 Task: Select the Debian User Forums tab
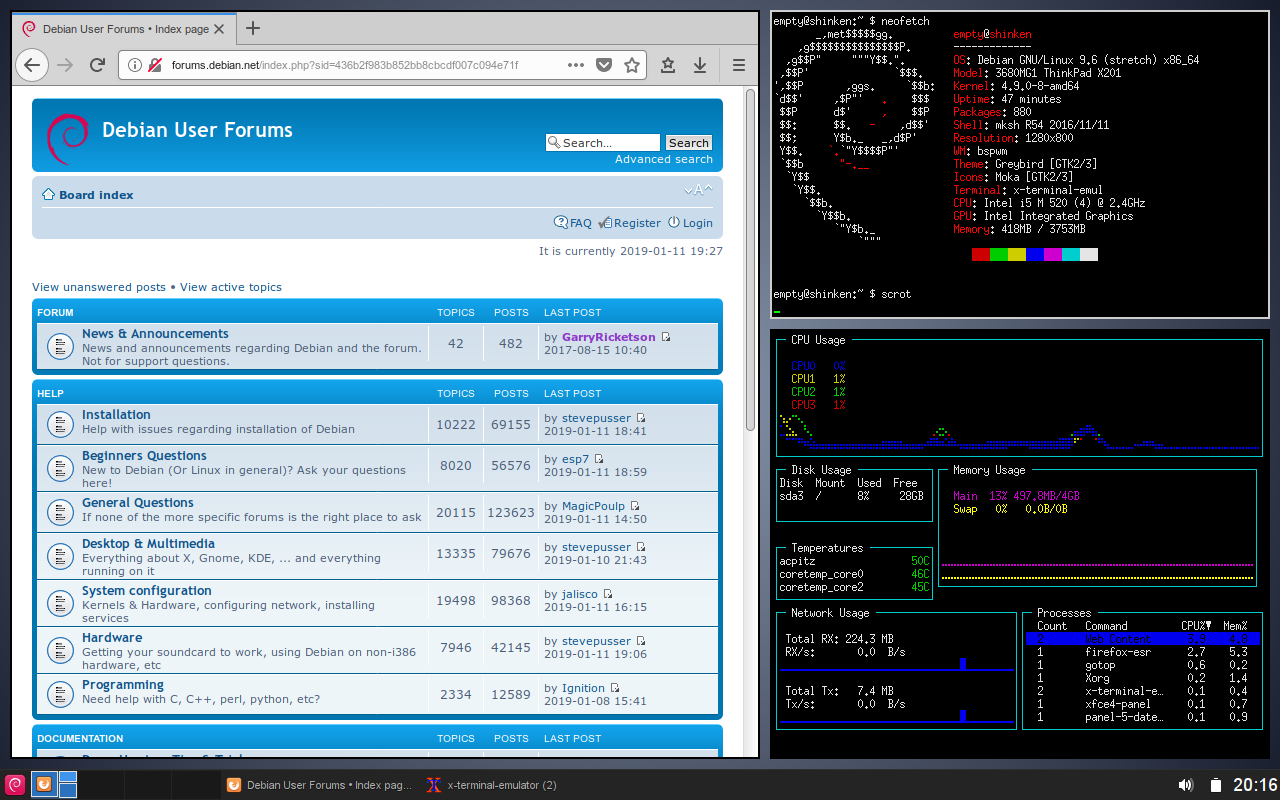[125, 29]
